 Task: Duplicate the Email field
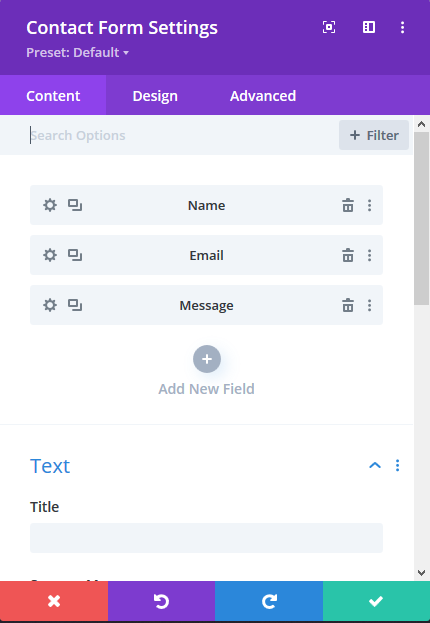coord(75,255)
